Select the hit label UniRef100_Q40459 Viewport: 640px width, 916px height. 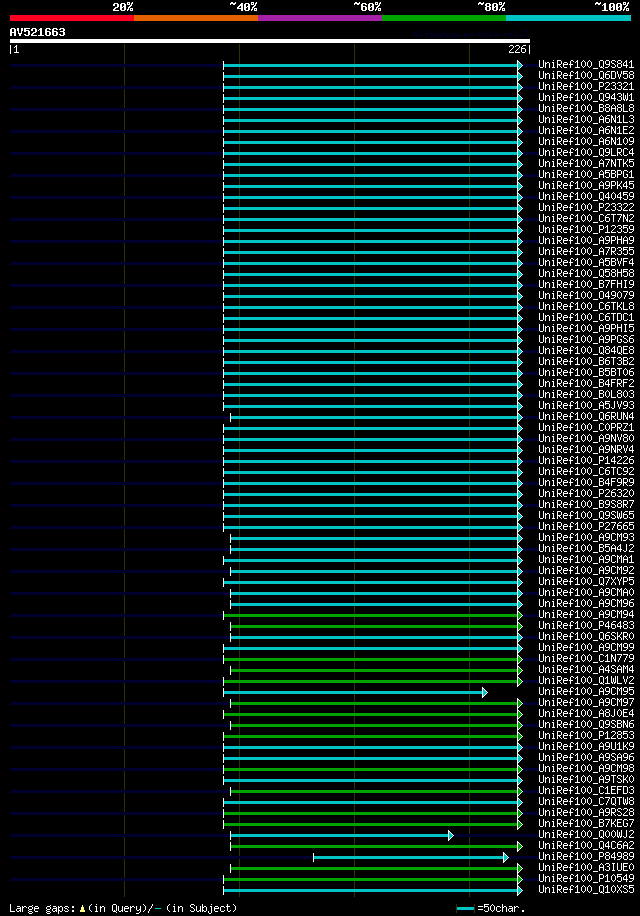click(x=586, y=196)
